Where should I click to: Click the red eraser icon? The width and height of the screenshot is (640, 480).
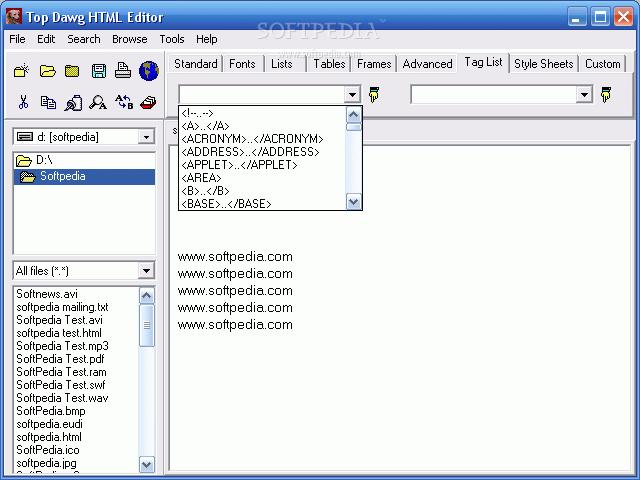tap(148, 102)
